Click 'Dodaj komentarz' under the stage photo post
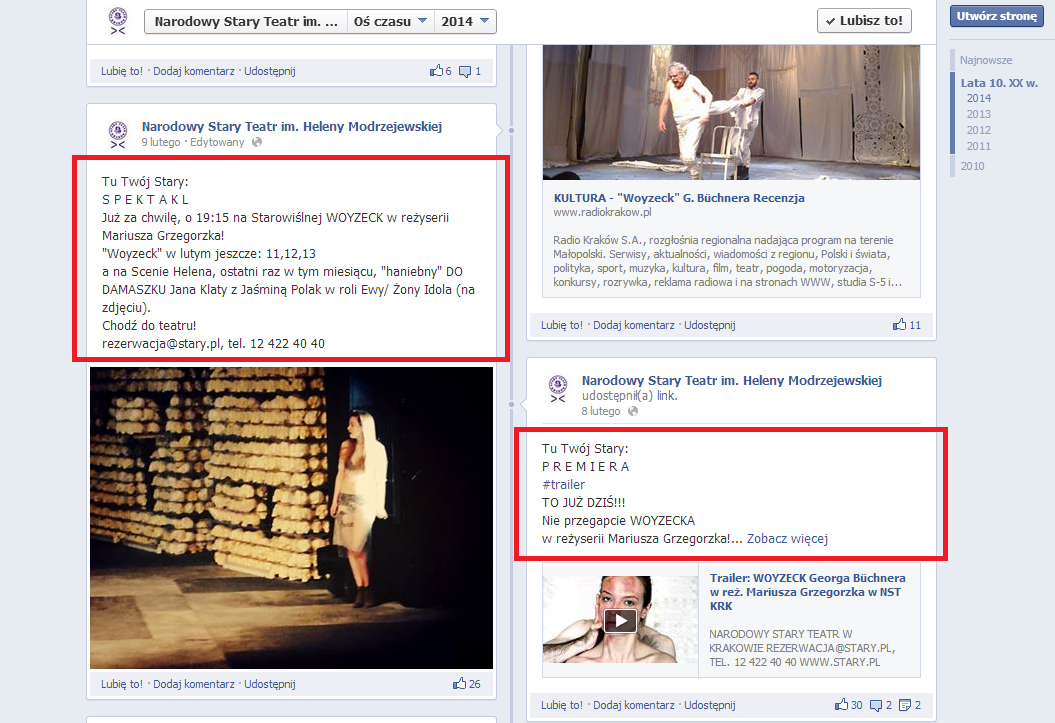 coord(194,684)
